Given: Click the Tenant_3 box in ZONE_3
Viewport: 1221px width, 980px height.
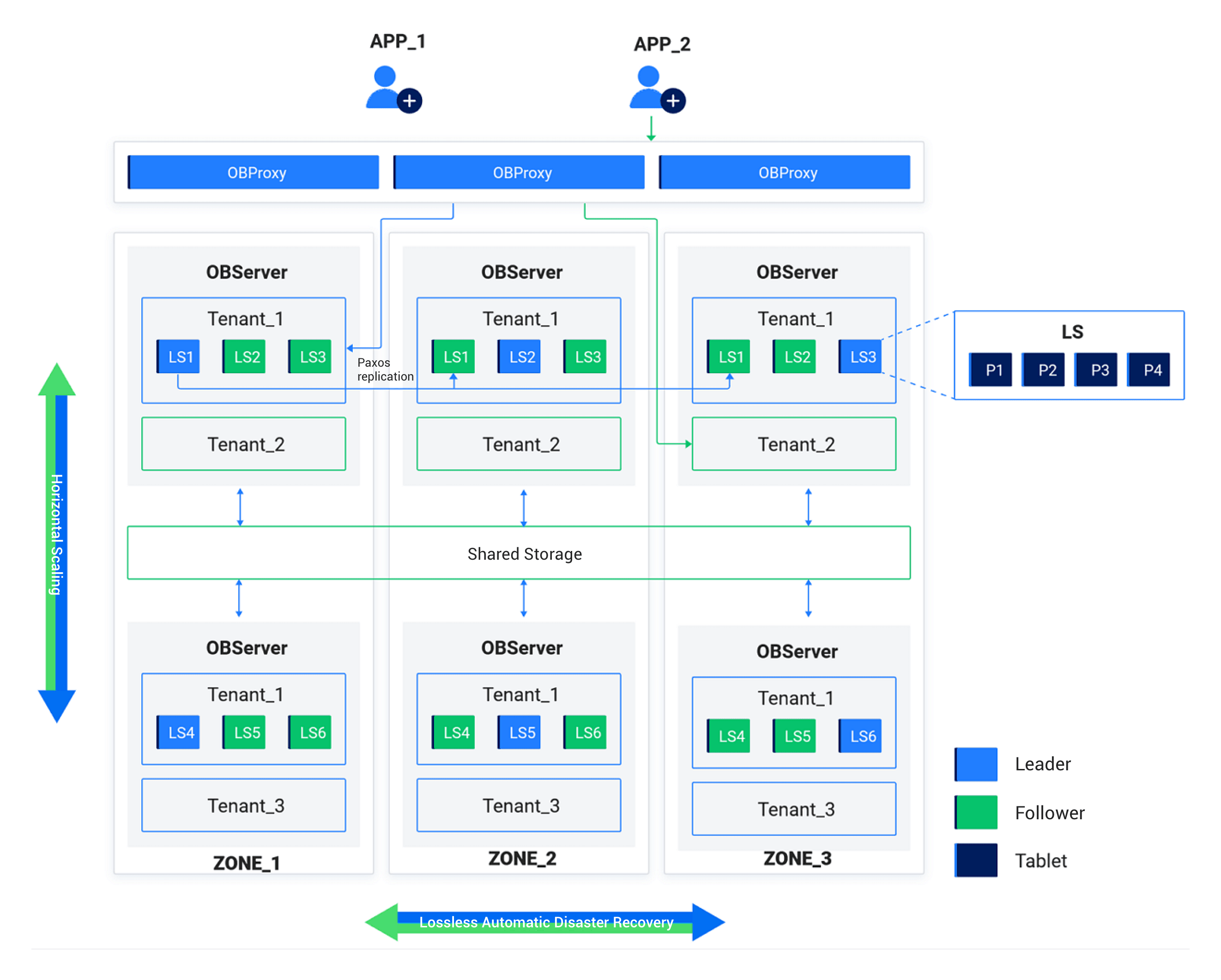Looking at the screenshot, I should click(x=794, y=809).
